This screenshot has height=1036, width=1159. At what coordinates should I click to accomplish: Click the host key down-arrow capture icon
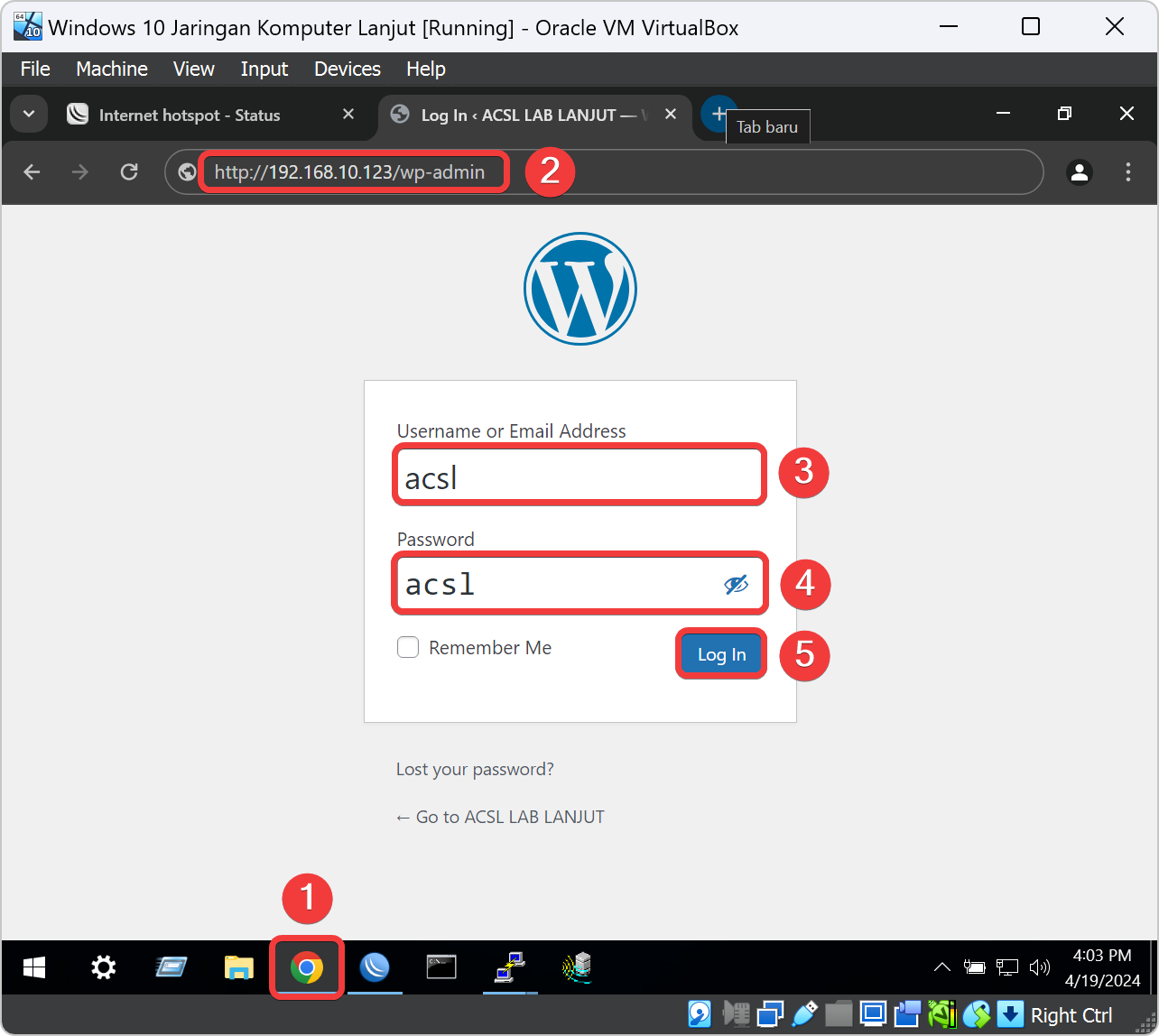point(1010,1014)
